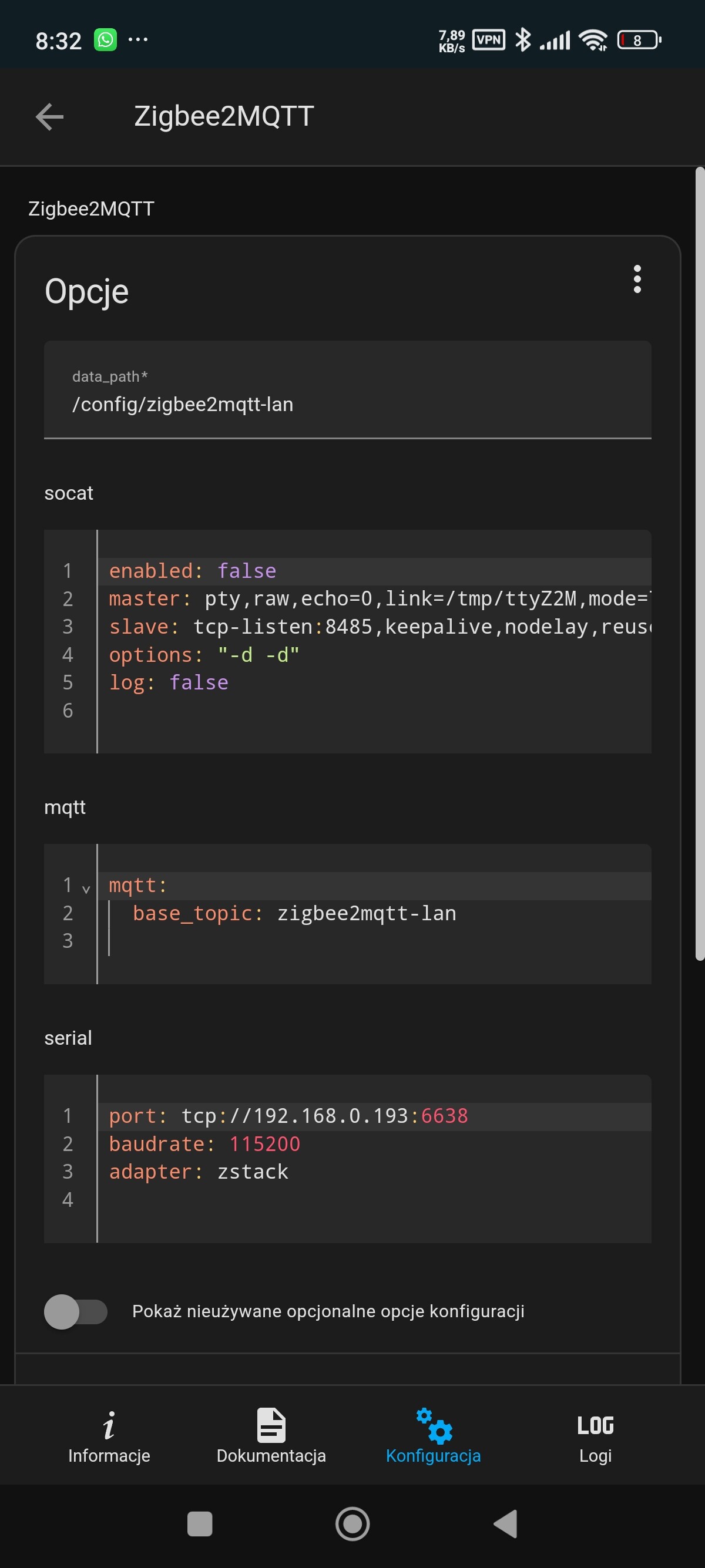This screenshot has height=1568, width=705.
Task: Tap the Bluetooth status icon
Action: pyautogui.click(x=522, y=40)
